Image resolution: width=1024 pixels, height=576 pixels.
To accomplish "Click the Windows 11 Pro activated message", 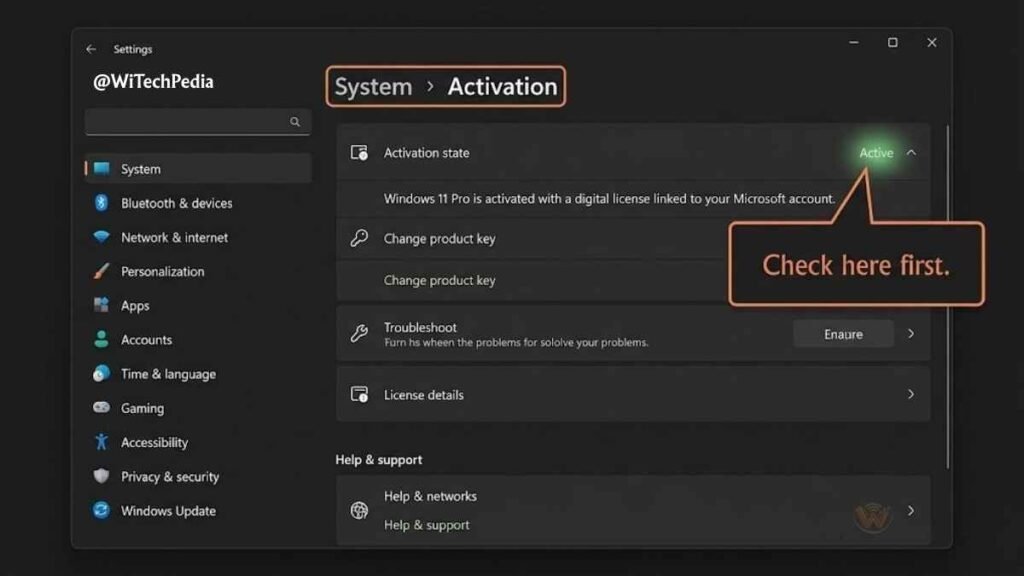I will coord(609,199).
